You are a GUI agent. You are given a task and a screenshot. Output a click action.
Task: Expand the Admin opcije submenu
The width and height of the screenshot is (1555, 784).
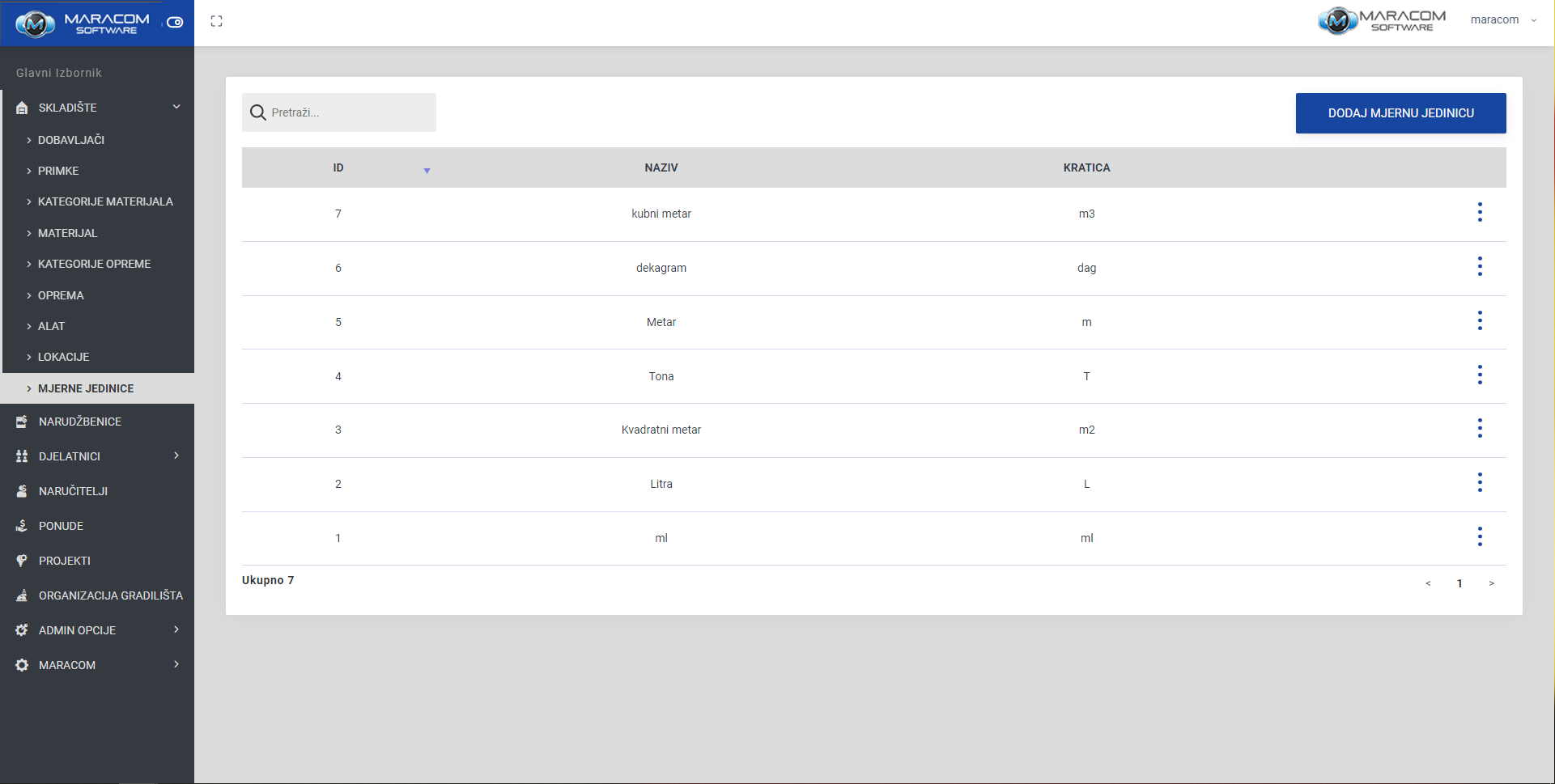coord(176,629)
